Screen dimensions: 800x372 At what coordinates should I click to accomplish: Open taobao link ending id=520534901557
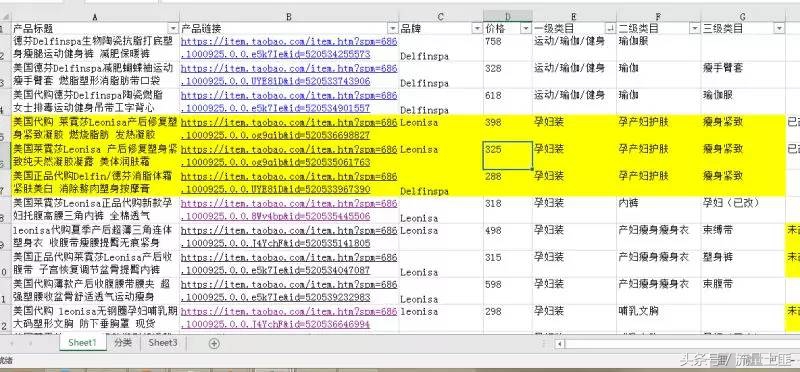tap(289, 102)
